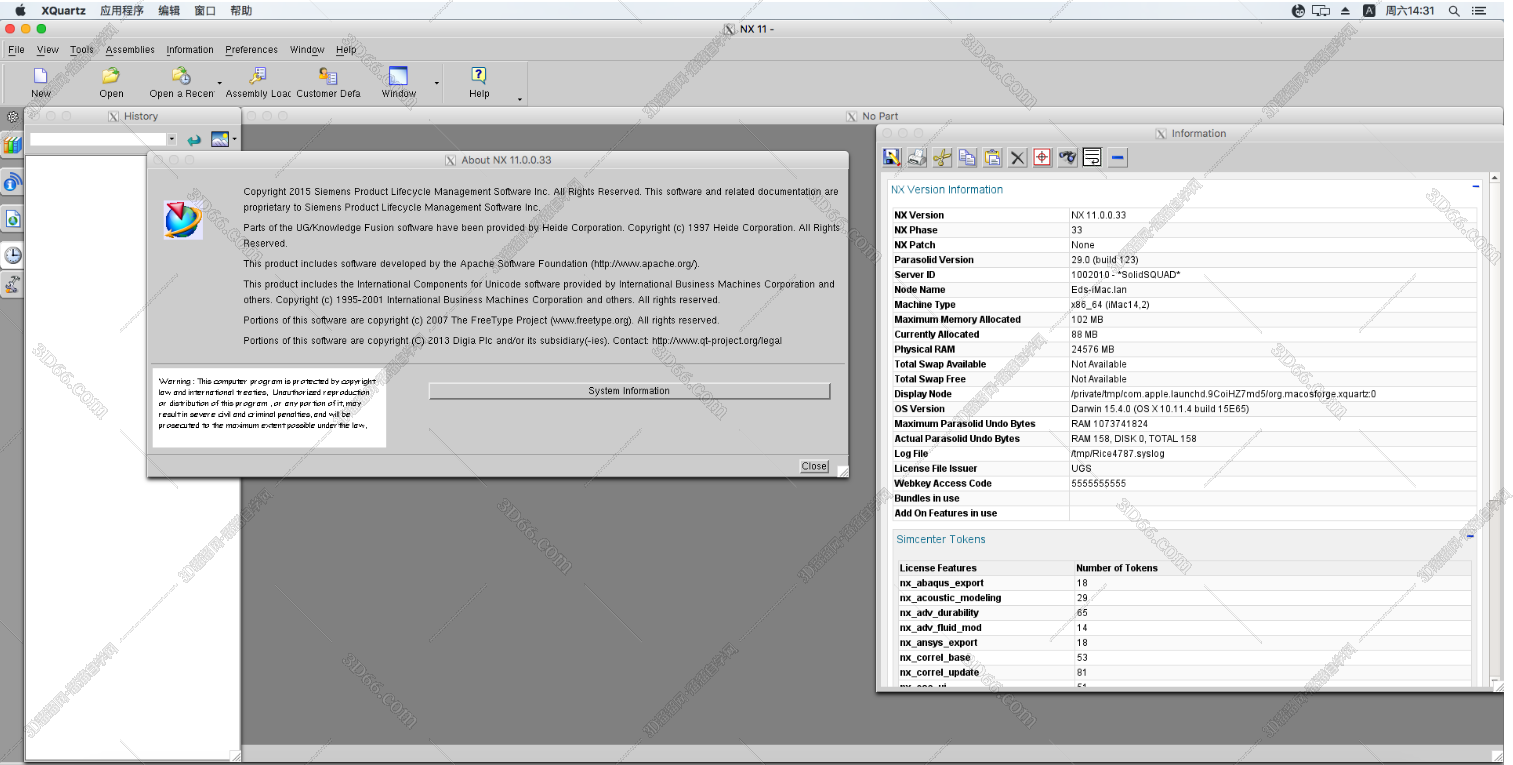Open the History search combo box arrow
Screen dimensions: 1513x765
tap(169, 139)
